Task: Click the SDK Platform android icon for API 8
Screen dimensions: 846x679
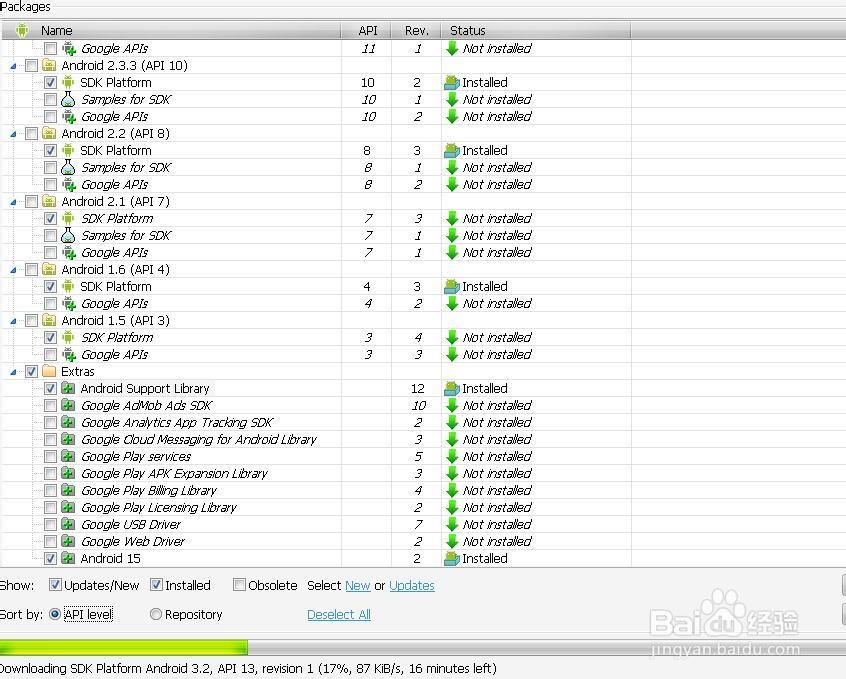Action: [x=68, y=151]
